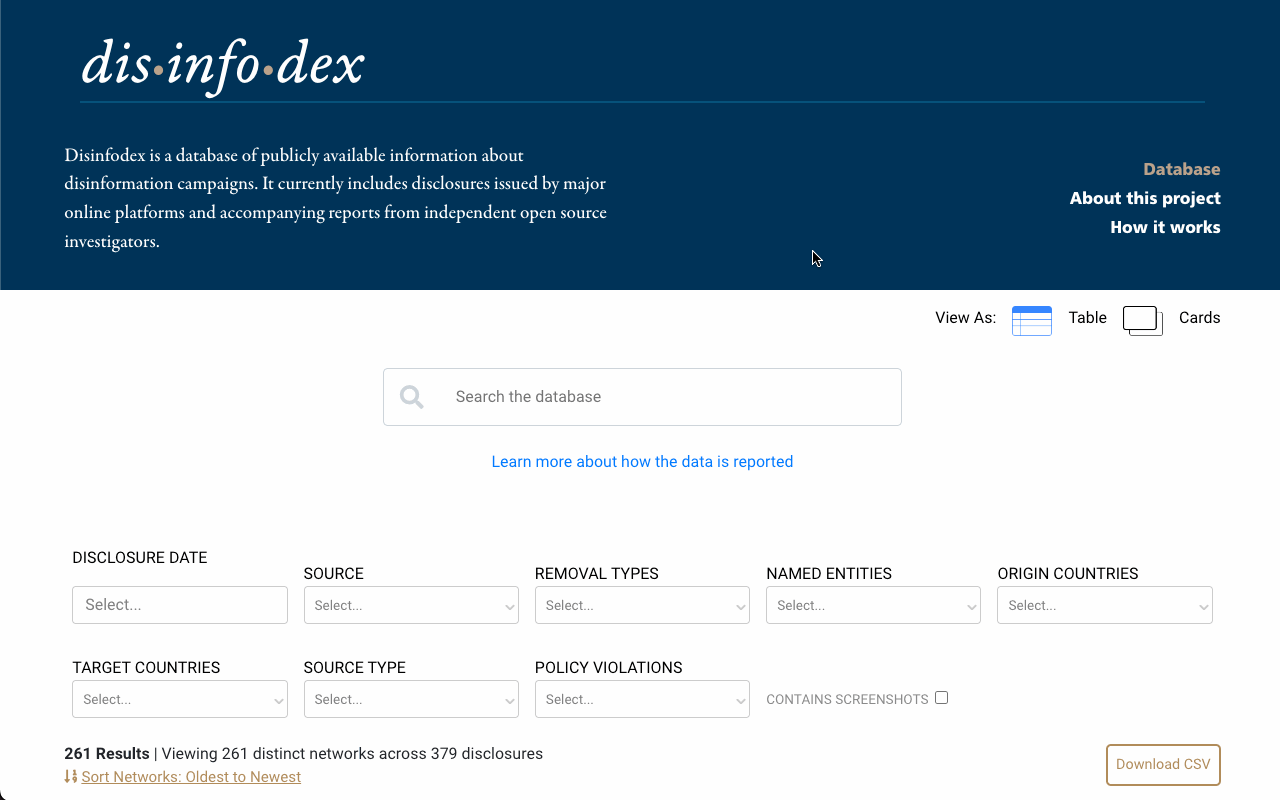1280x800 pixels.
Task: Expand the Origin Countries dropdown
Action: [x=1104, y=605]
